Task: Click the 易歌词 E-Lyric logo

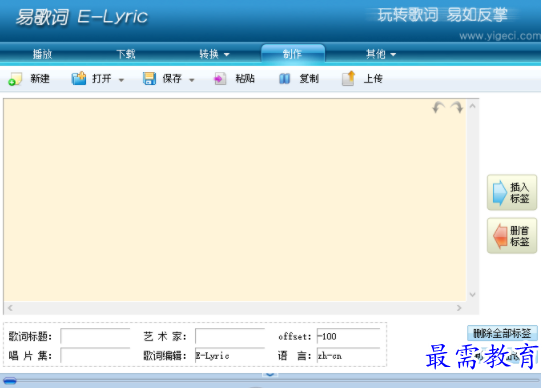Action: [82, 17]
